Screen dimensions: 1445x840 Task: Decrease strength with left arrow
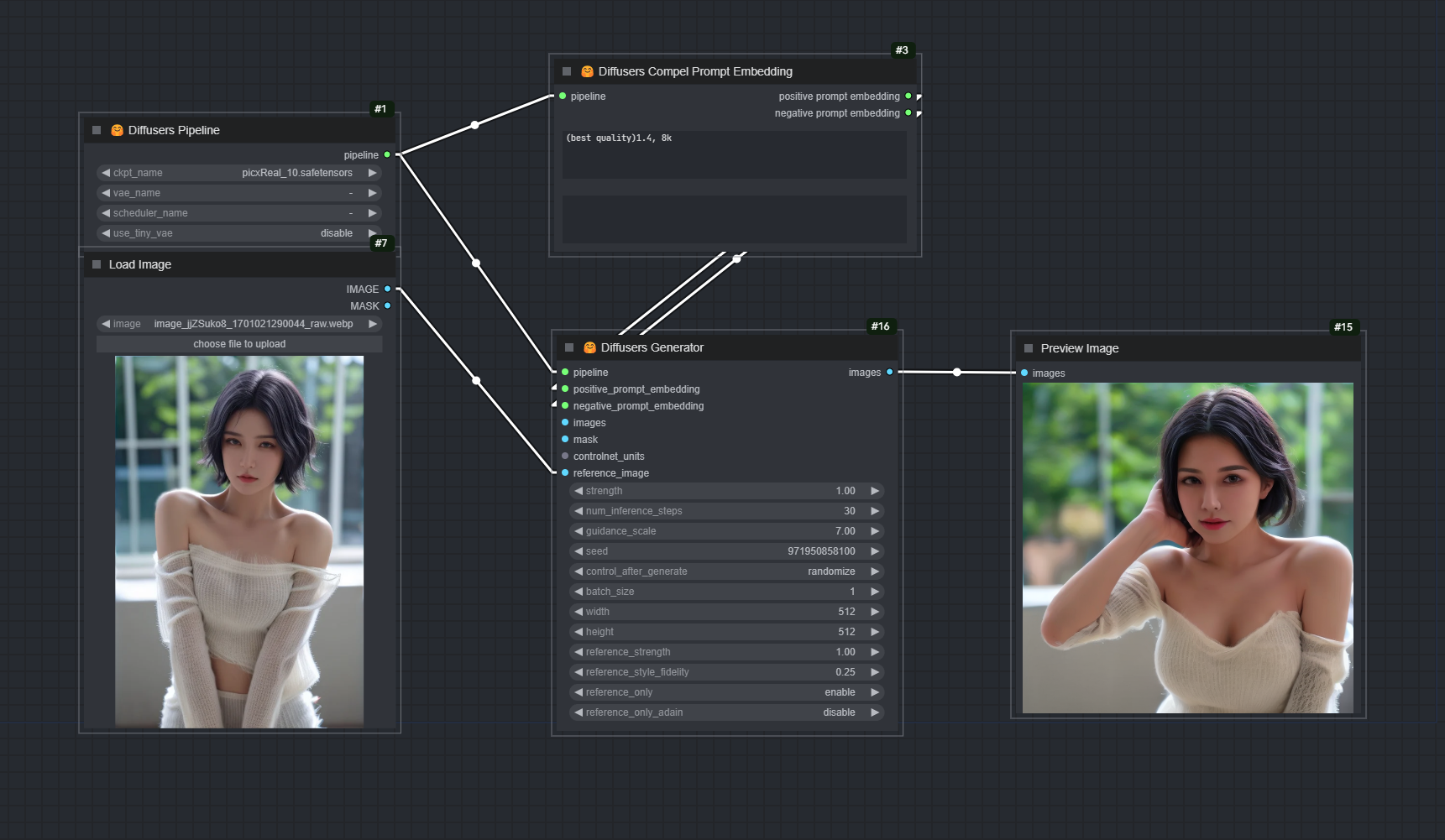pos(579,491)
